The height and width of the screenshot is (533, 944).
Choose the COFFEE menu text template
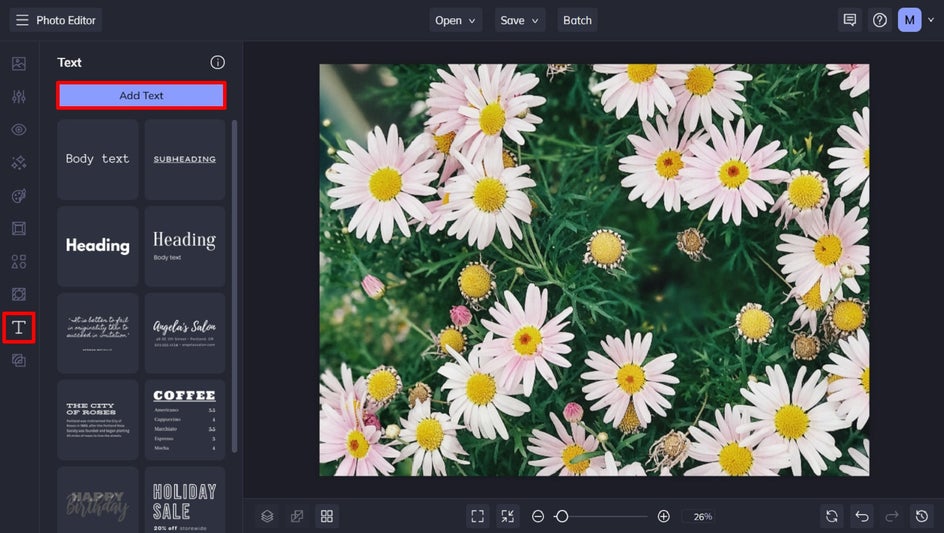(x=184, y=419)
